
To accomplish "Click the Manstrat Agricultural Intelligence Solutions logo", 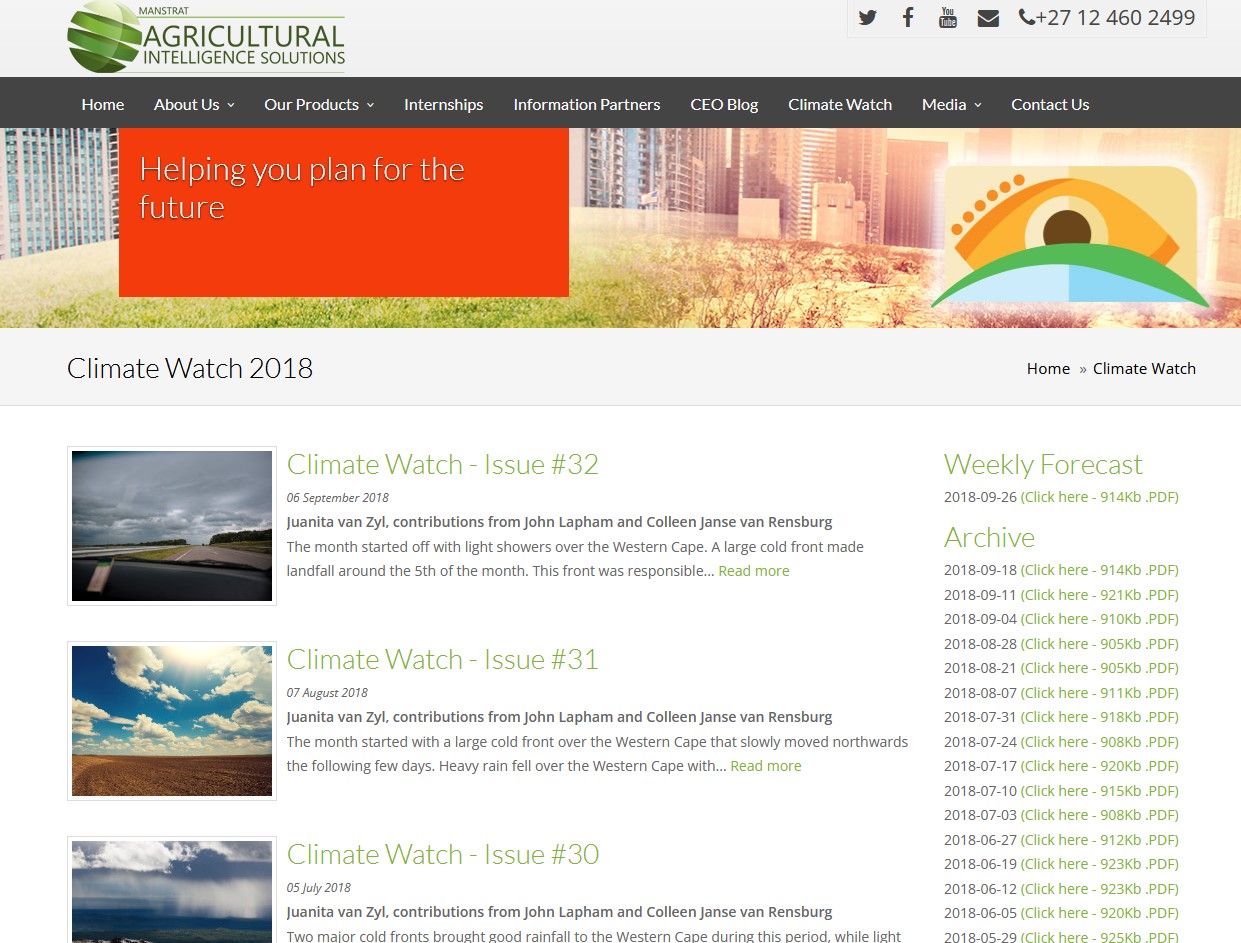I will (206, 38).
